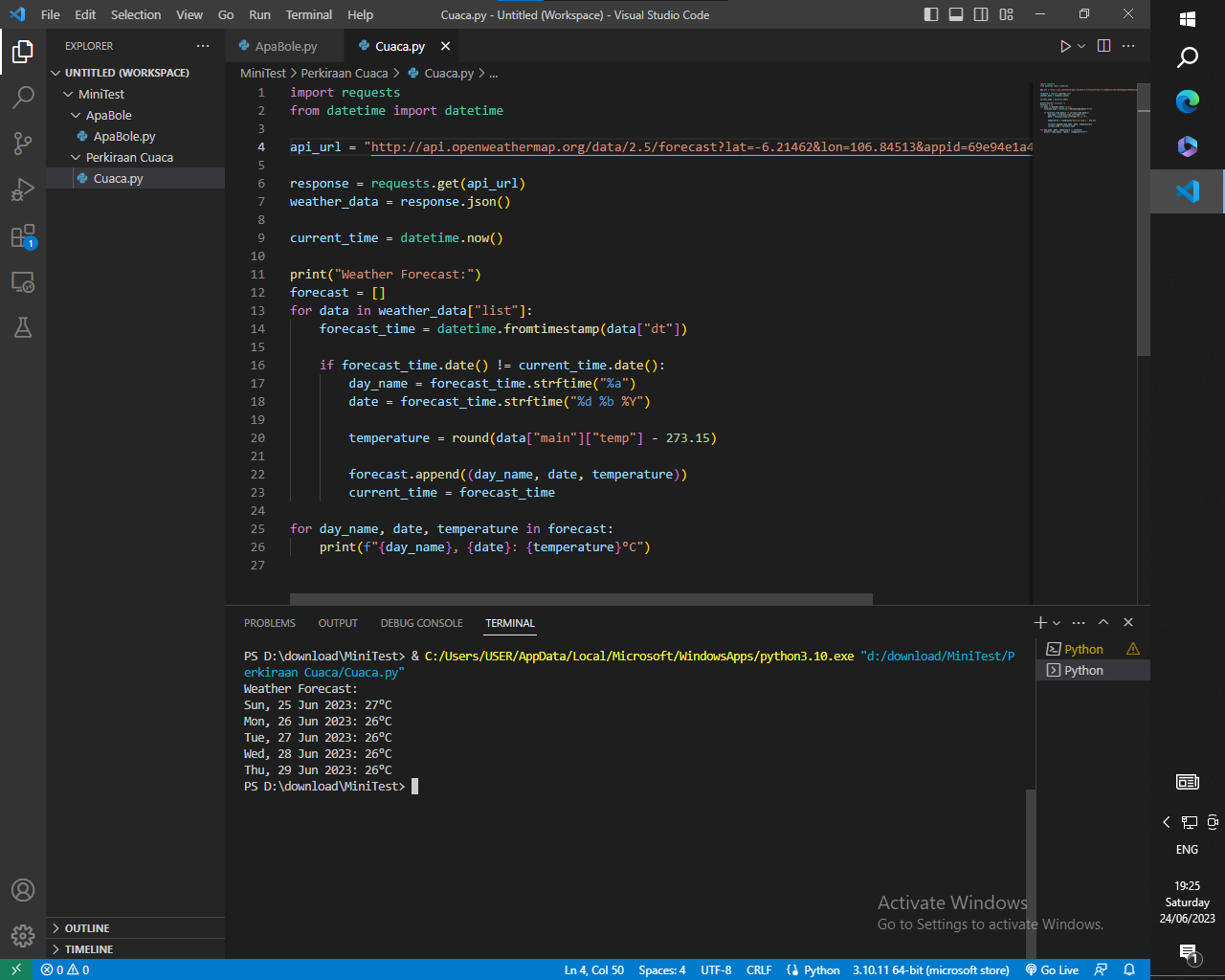The width and height of the screenshot is (1225, 980).
Task: Select the Testing beaker icon
Action: tap(23, 328)
